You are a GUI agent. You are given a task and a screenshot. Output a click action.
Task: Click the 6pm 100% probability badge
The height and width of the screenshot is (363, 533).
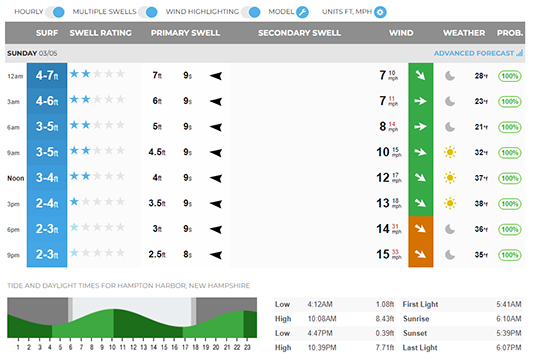pos(510,229)
